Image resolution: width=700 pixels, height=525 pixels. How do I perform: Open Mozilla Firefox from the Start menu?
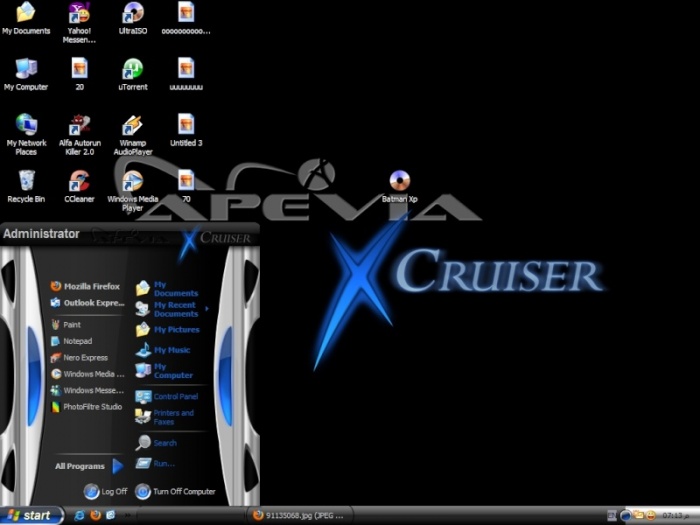pyautogui.click(x=85, y=286)
